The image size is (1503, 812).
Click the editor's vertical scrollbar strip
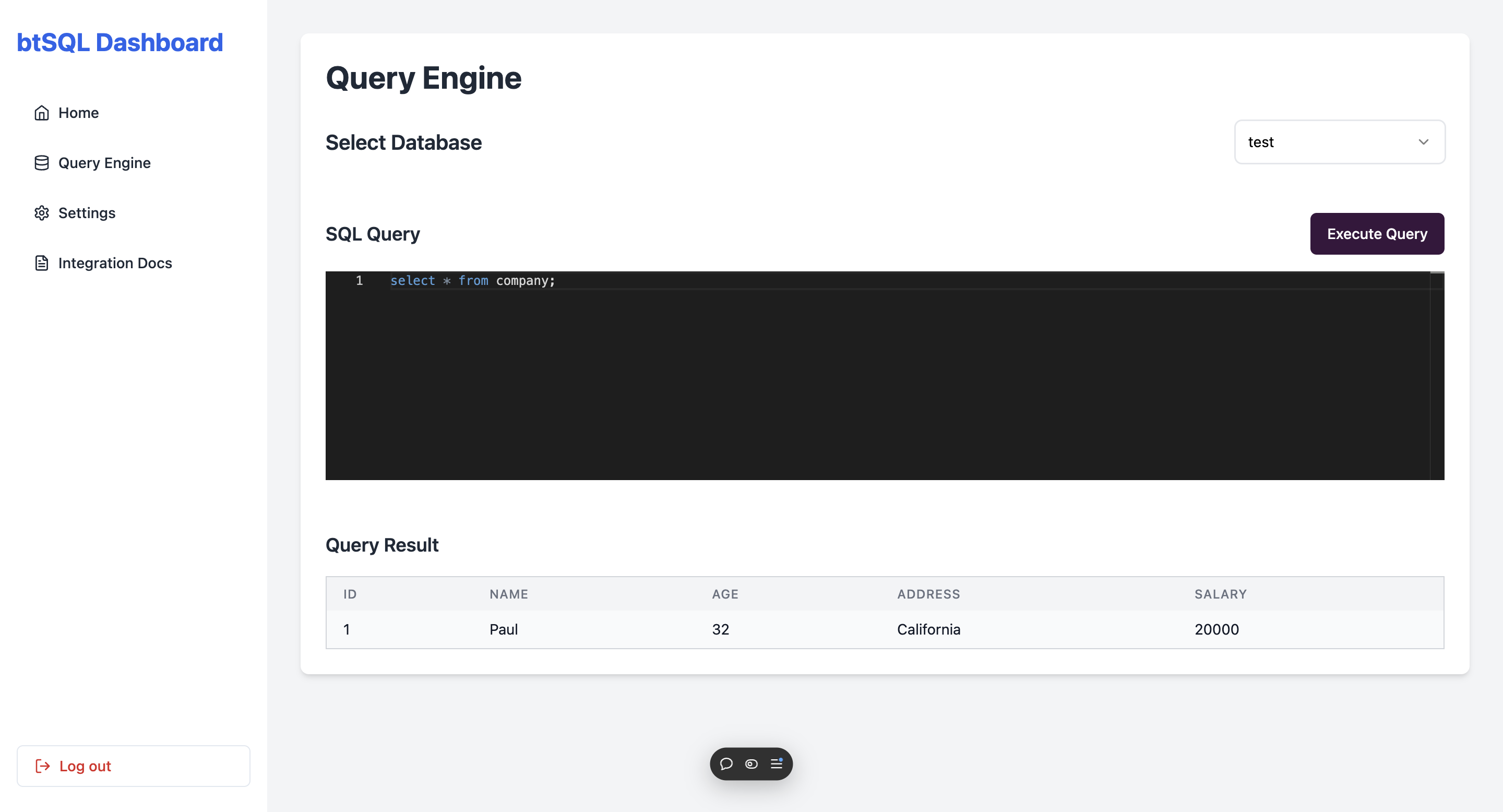pyautogui.click(x=1437, y=379)
